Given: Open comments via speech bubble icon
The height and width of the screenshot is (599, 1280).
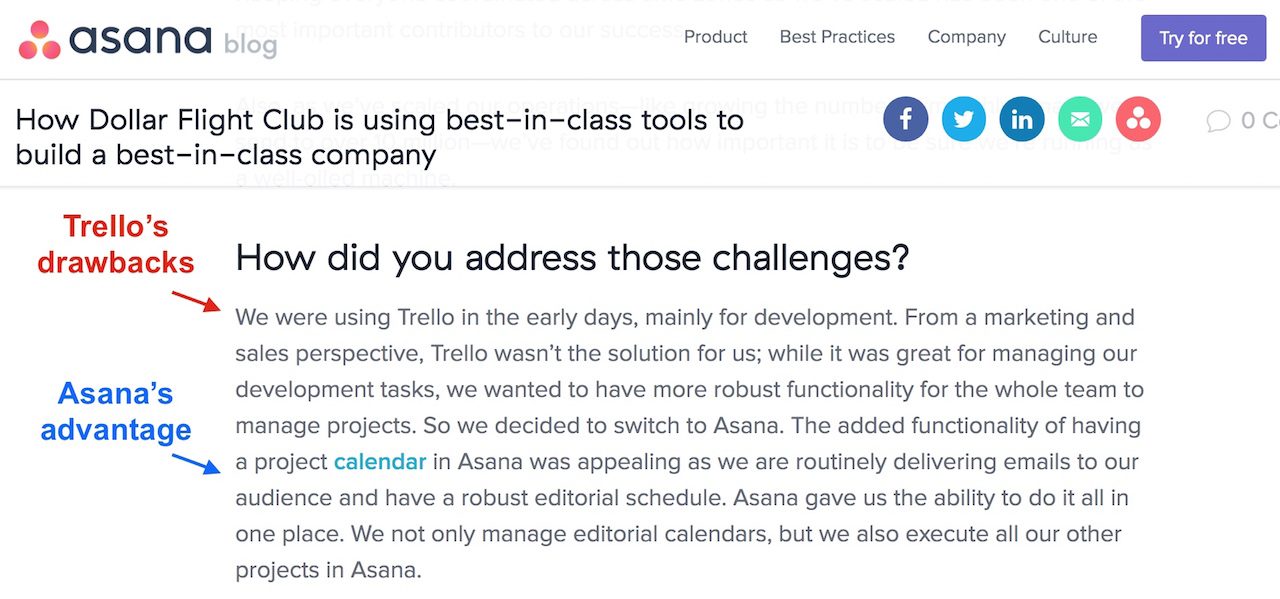Looking at the screenshot, I should click(1218, 121).
